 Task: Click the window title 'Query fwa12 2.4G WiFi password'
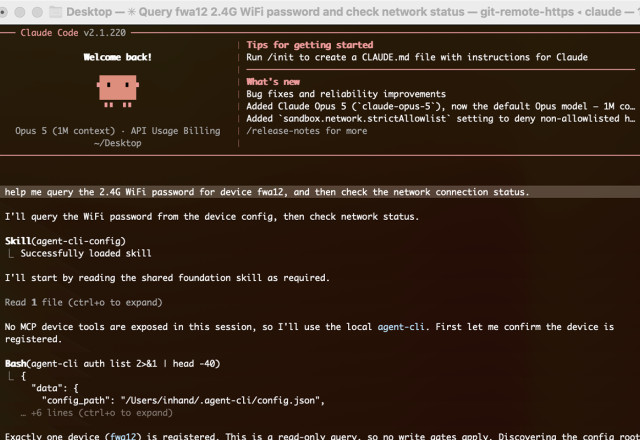click(x=301, y=12)
